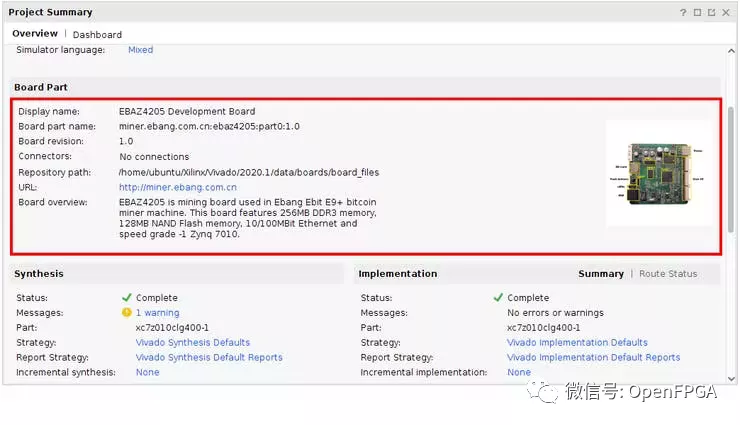
Task: Open Vivado Synthesis Defaults strategy link
Action: 193,342
